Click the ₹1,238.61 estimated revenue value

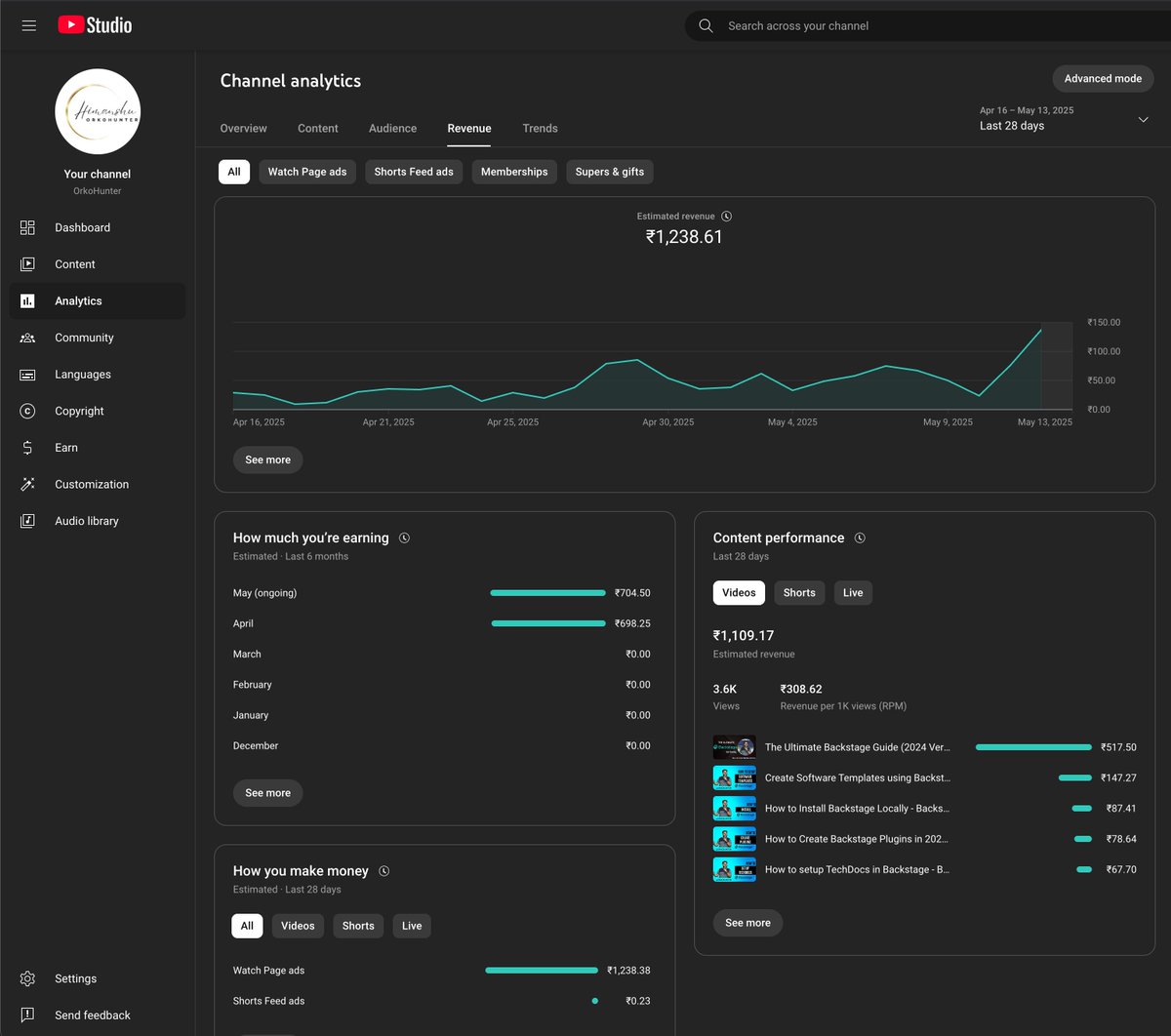pos(684,237)
